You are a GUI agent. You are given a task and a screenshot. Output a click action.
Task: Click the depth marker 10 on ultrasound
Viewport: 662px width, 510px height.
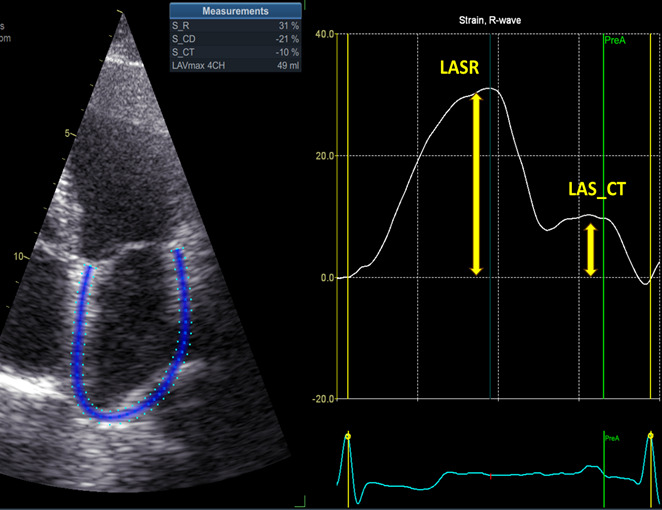(17, 257)
